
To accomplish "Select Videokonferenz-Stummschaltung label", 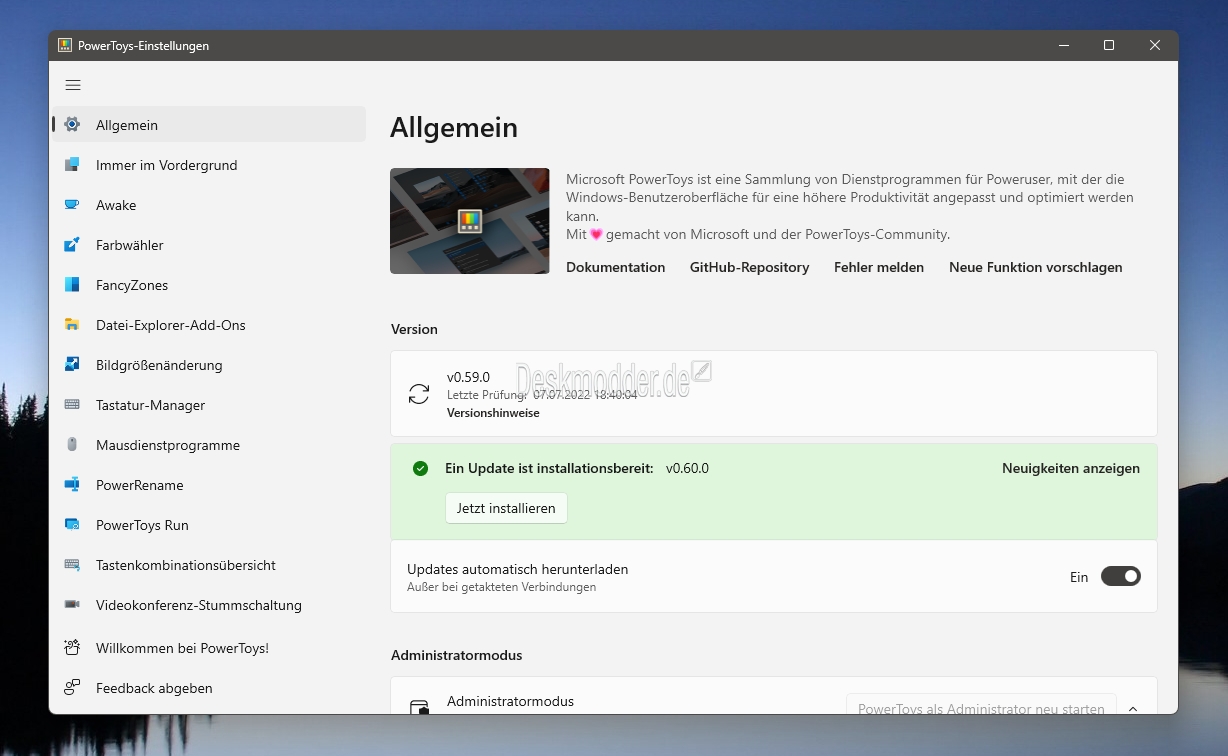I will point(198,605).
